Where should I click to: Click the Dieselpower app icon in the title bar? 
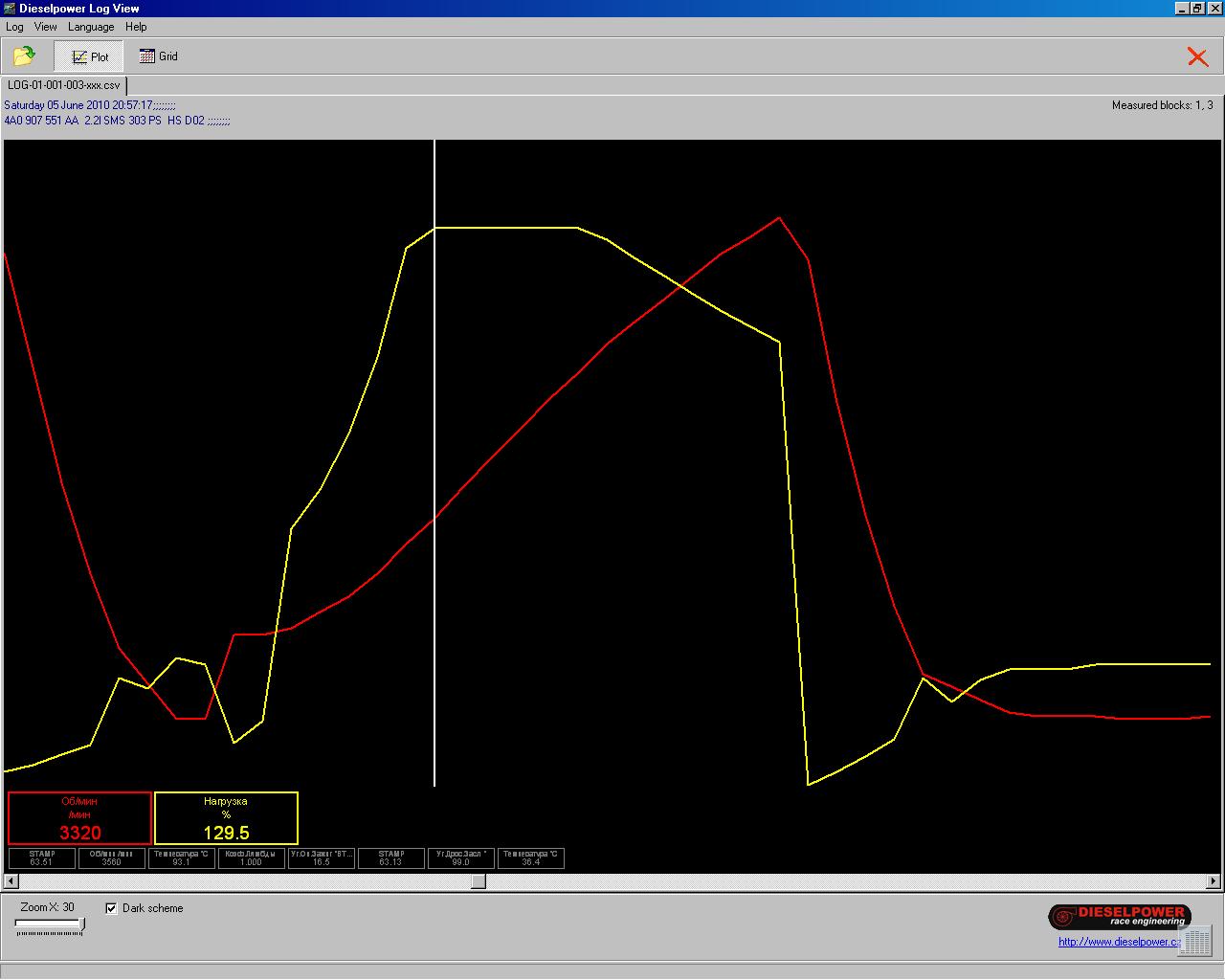point(10,8)
